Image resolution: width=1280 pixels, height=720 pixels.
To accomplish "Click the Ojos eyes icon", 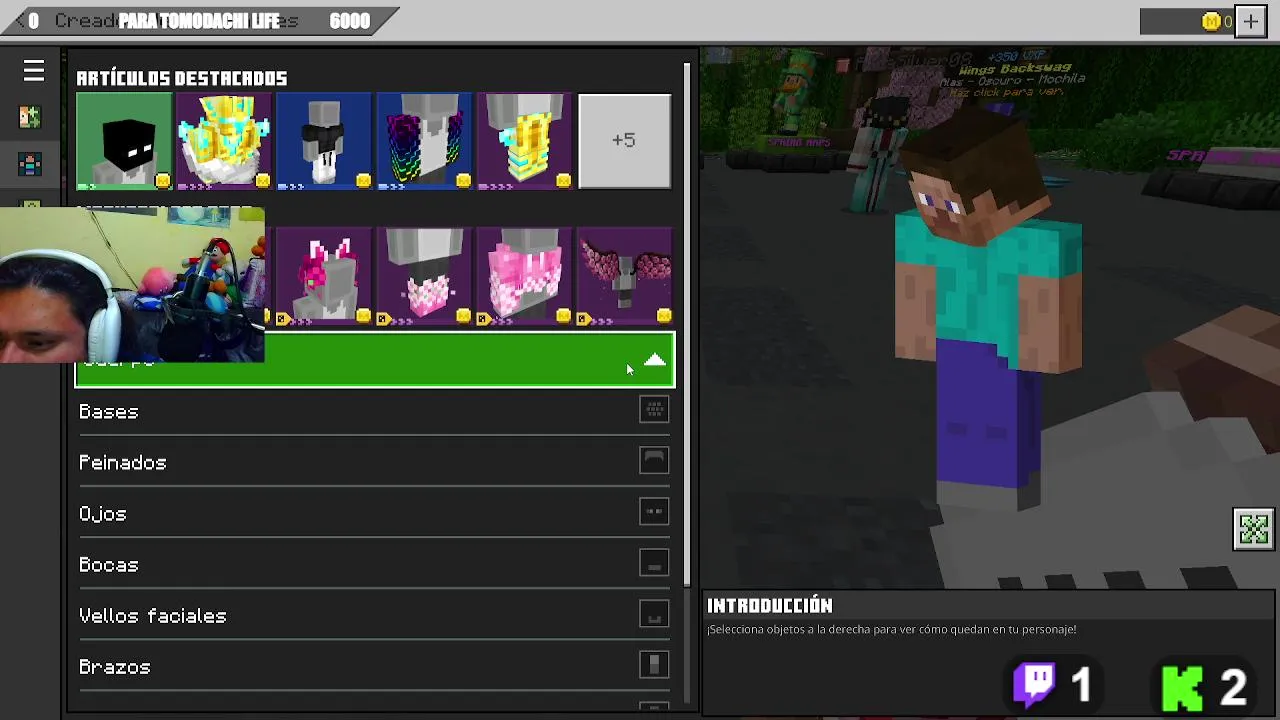I will (654, 512).
